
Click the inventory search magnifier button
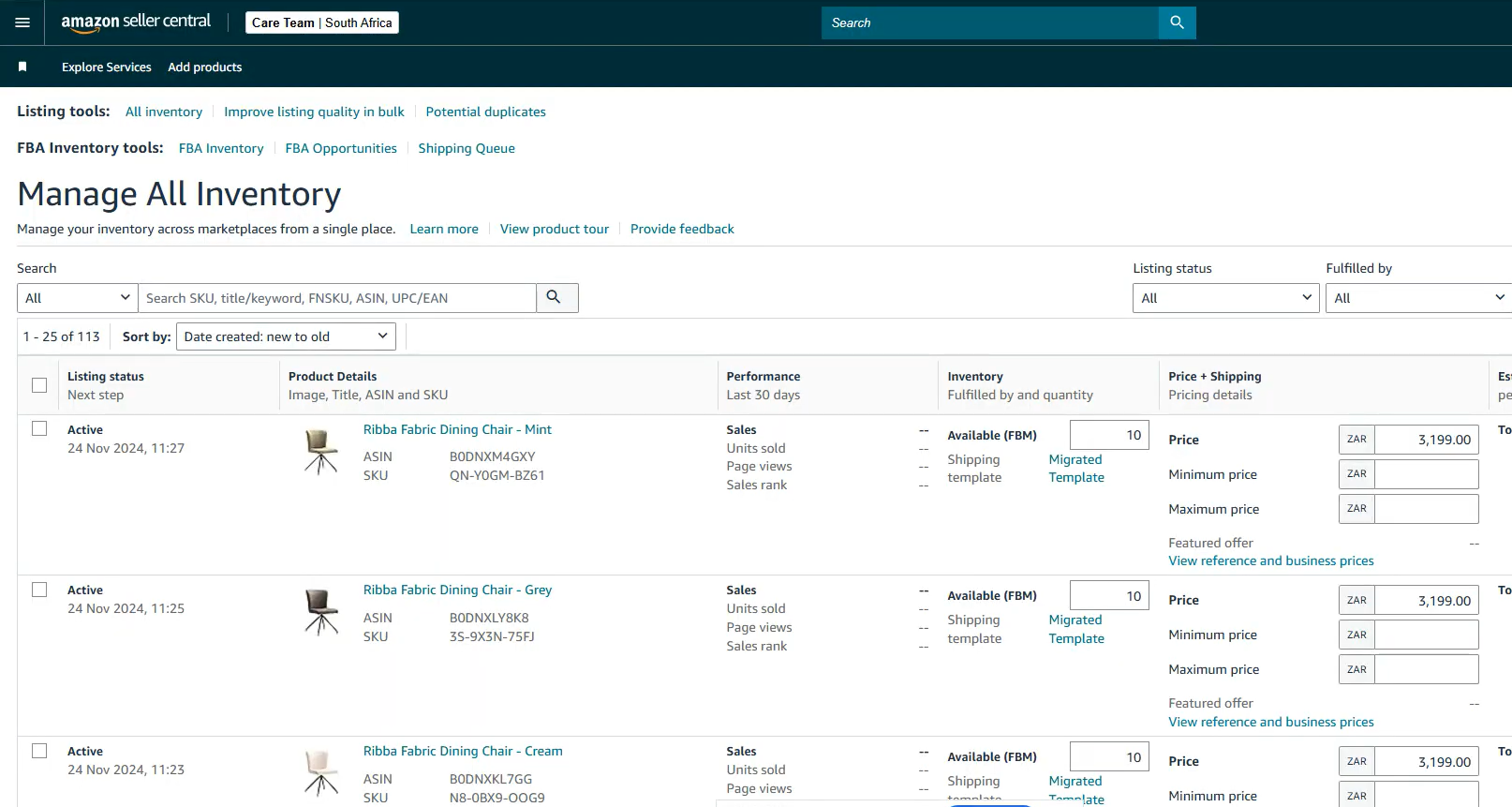556,298
